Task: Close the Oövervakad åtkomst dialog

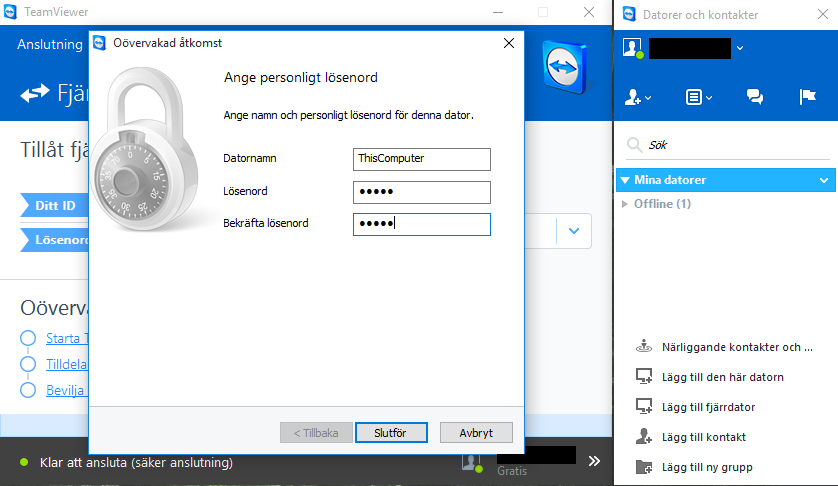Action: 509,43
